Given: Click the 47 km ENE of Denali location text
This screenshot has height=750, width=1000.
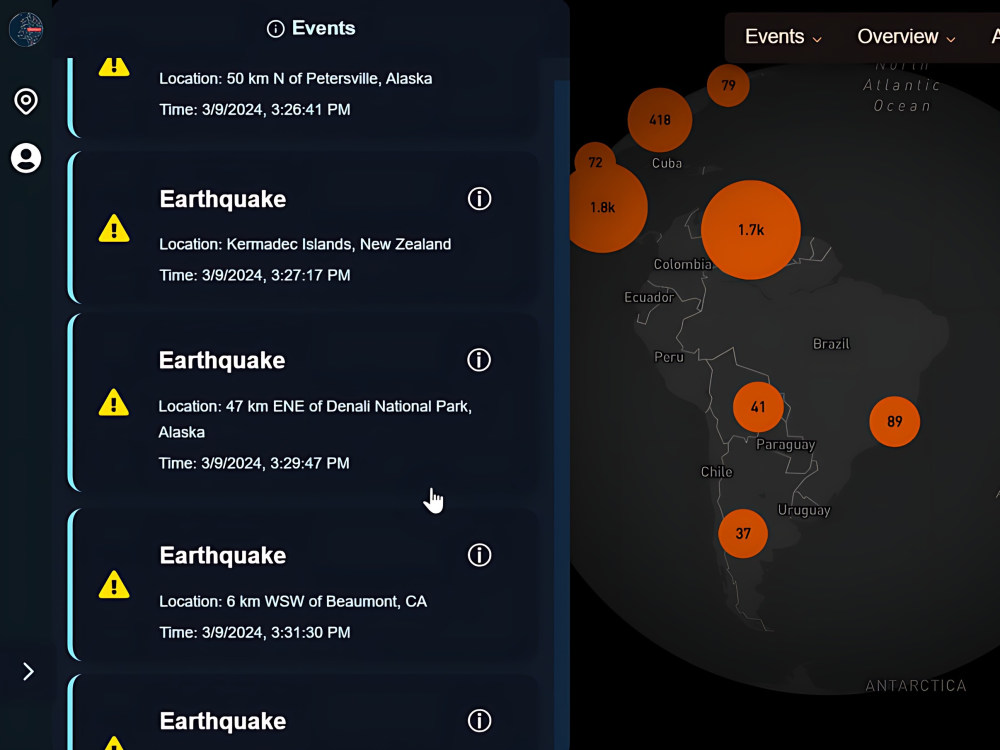Looking at the screenshot, I should pyautogui.click(x=315, y=419).
